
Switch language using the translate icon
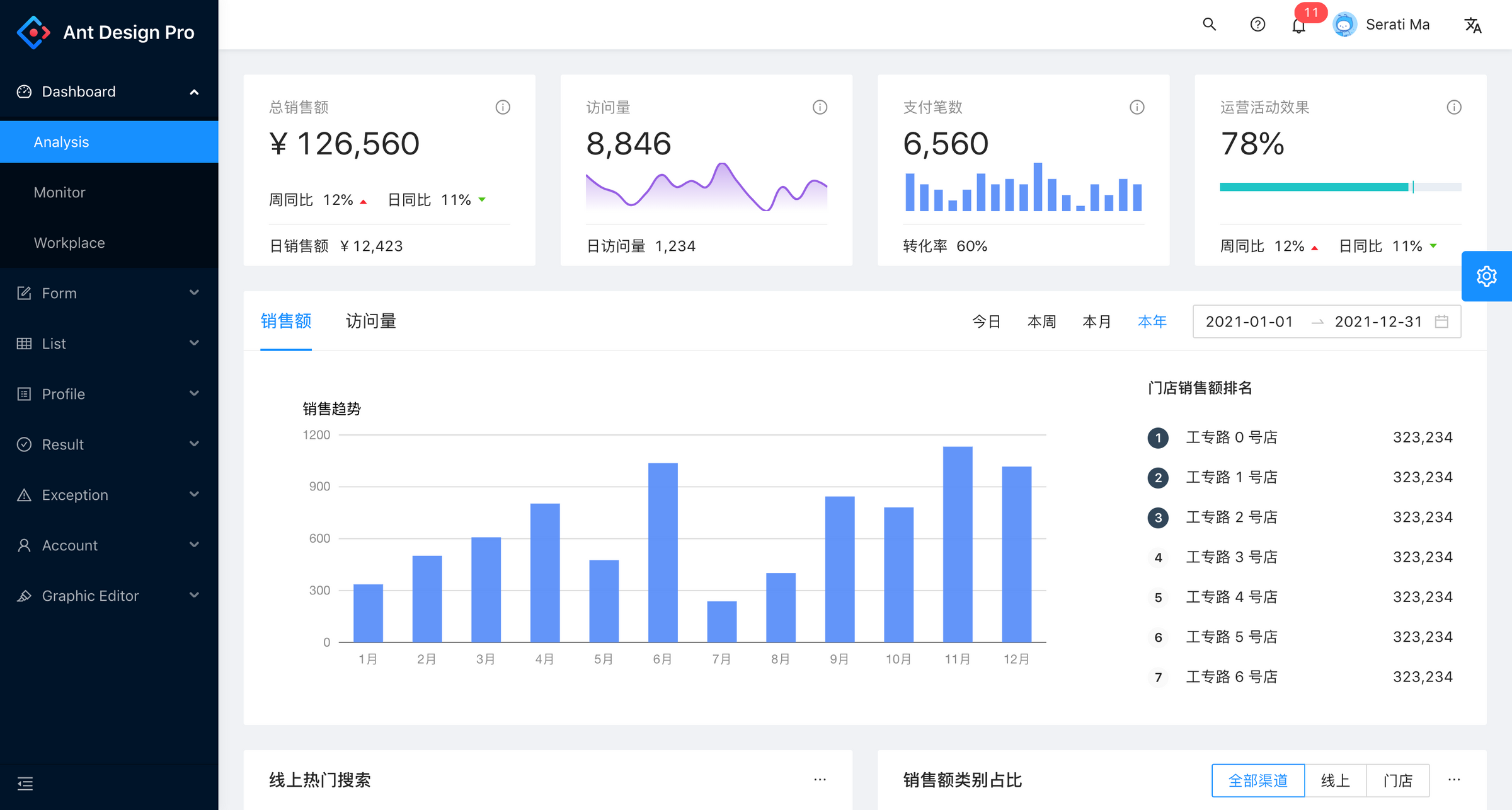(1473, 25)
